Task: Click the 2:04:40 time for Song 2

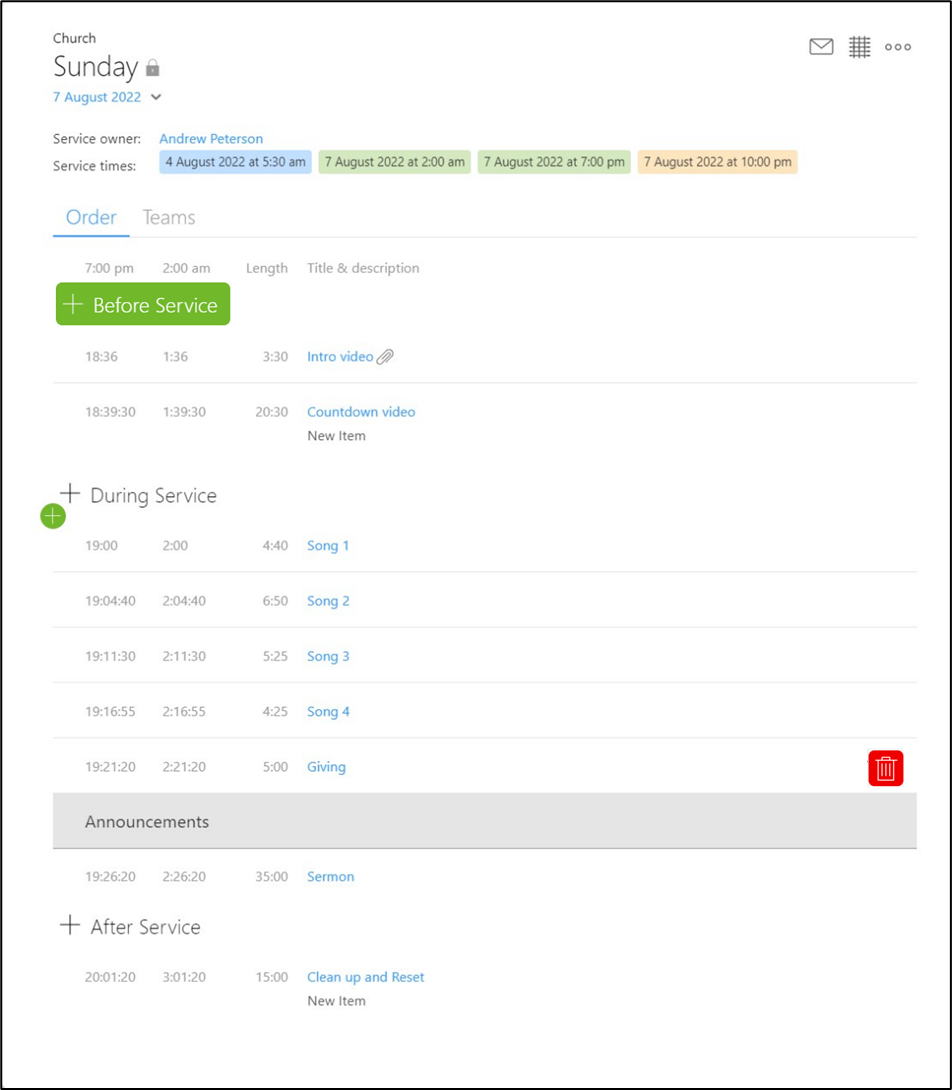Action: 184,601
